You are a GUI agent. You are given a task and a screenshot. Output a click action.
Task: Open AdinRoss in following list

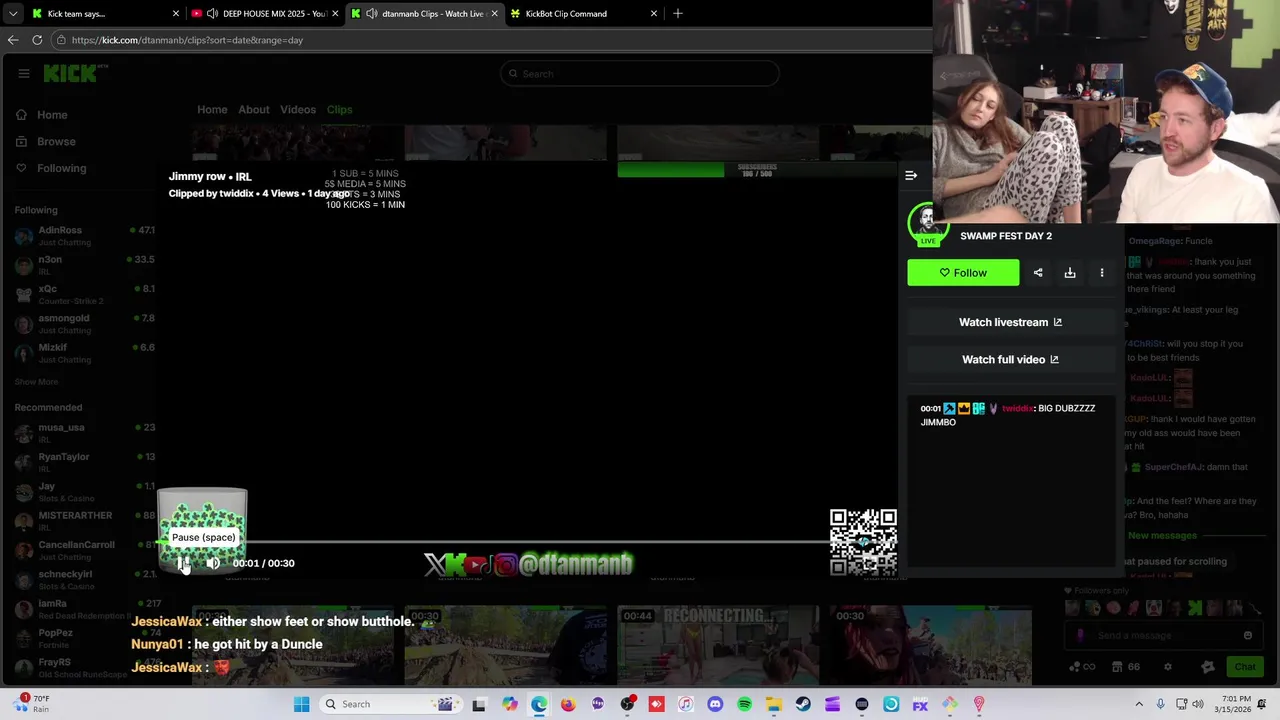pyautogui.click(x=85, y=236)
